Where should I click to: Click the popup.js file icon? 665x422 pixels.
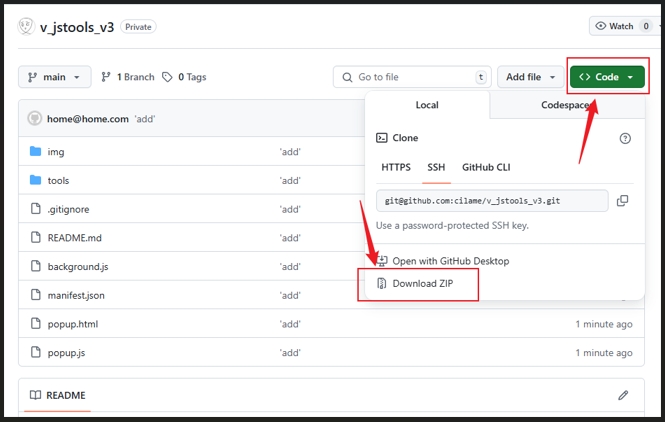point(36,352)
